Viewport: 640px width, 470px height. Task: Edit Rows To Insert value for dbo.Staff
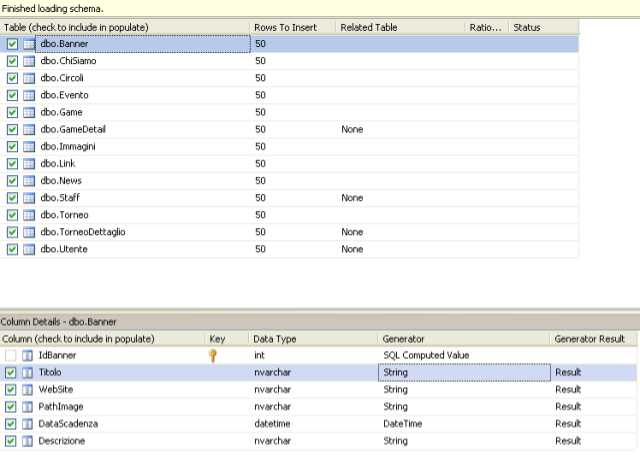[x=293, y=198]
